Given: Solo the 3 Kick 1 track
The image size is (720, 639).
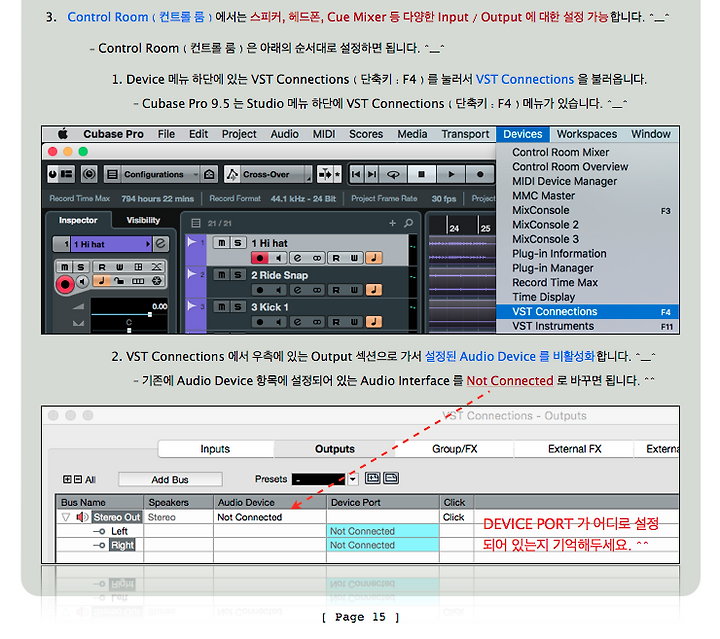Looking at the screenshot, I should [237, 307].
